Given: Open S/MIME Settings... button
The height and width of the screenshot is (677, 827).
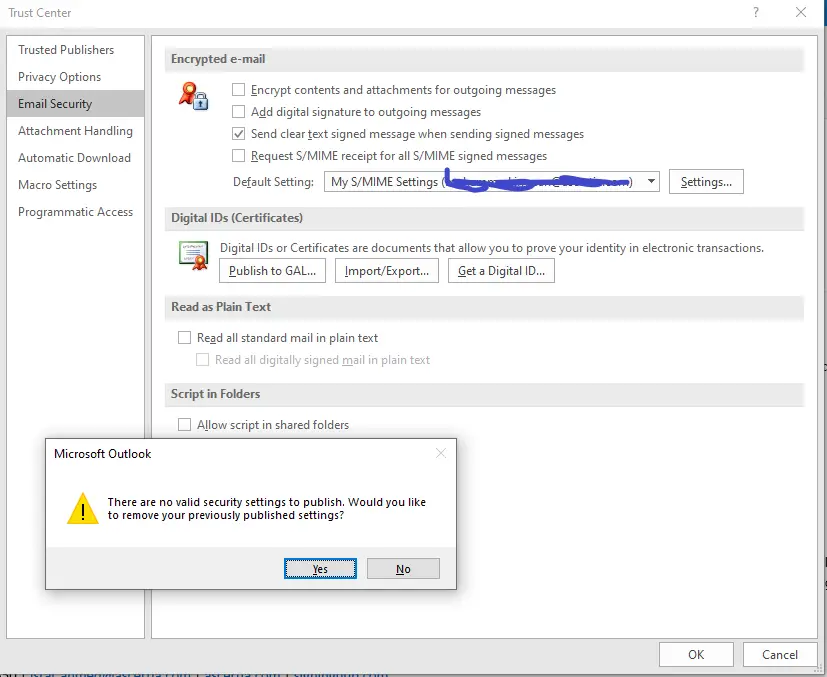Looking at the screenshot, I should coord(706,181).
